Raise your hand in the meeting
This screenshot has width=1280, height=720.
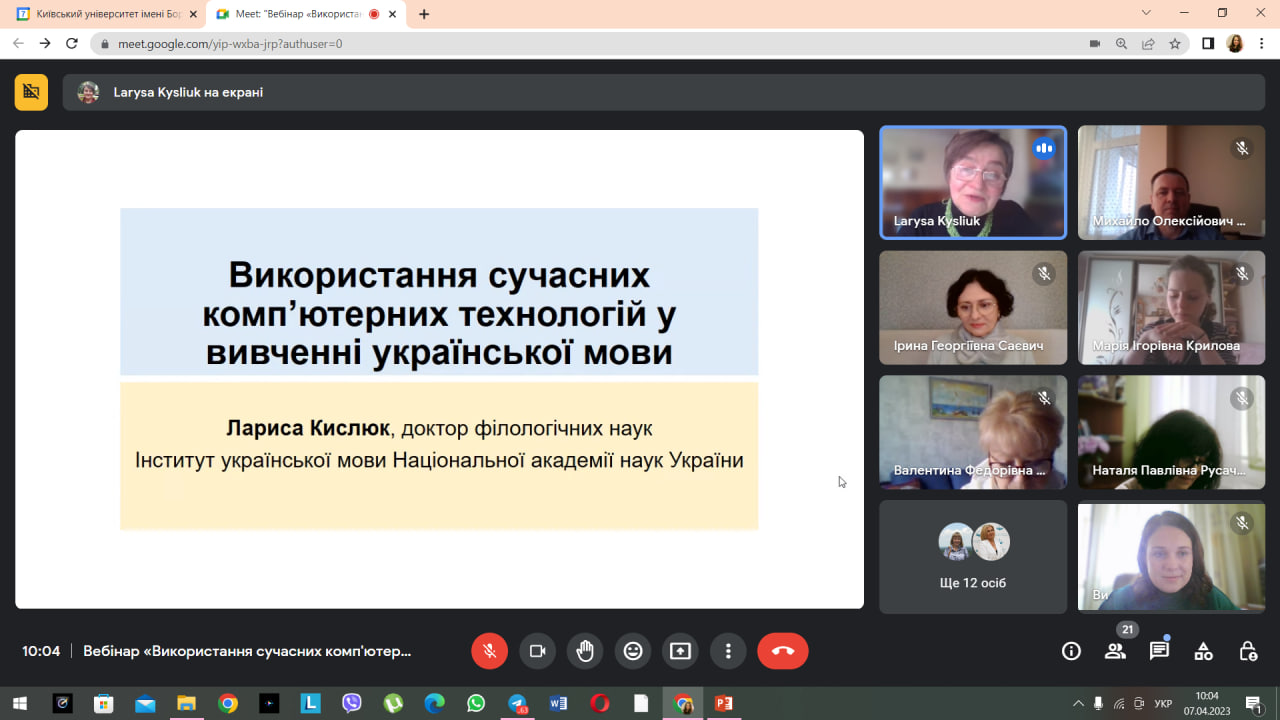[x=585, y=651]
